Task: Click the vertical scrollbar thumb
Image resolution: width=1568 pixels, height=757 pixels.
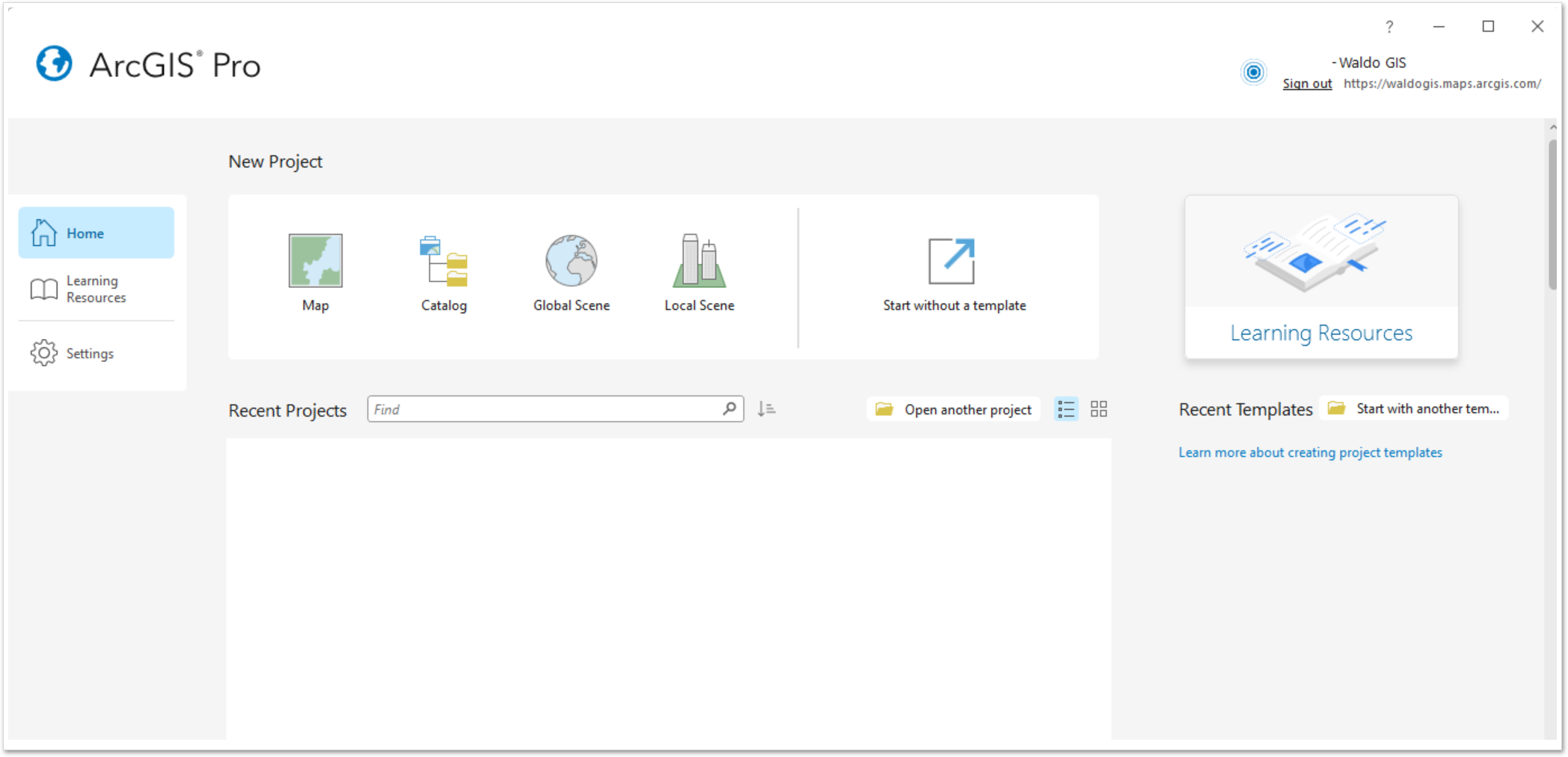Action: coord(1553,213)
